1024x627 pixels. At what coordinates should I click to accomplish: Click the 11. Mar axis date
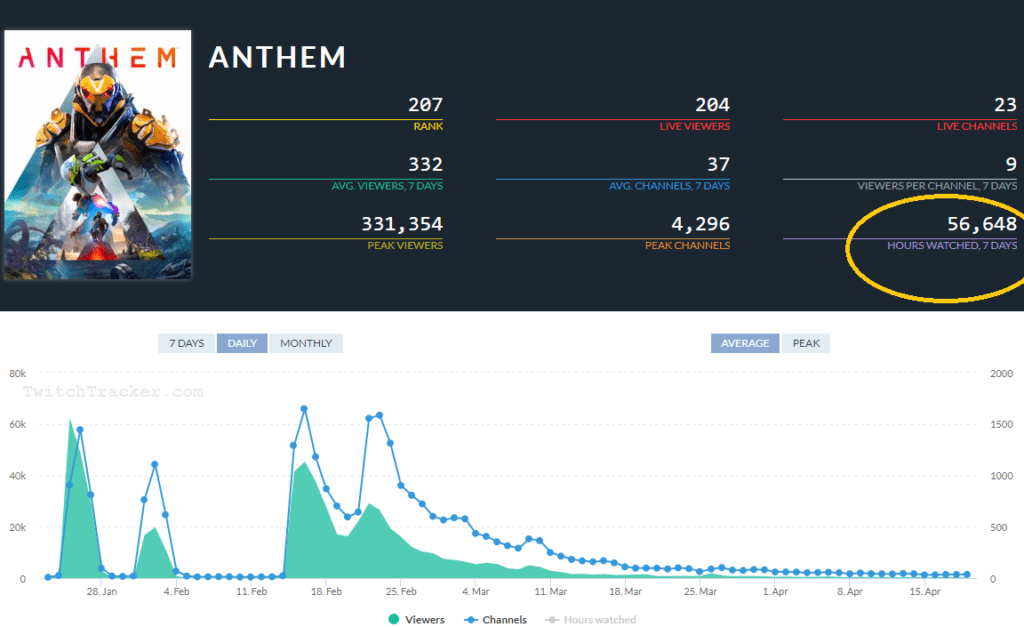point(551,591)
